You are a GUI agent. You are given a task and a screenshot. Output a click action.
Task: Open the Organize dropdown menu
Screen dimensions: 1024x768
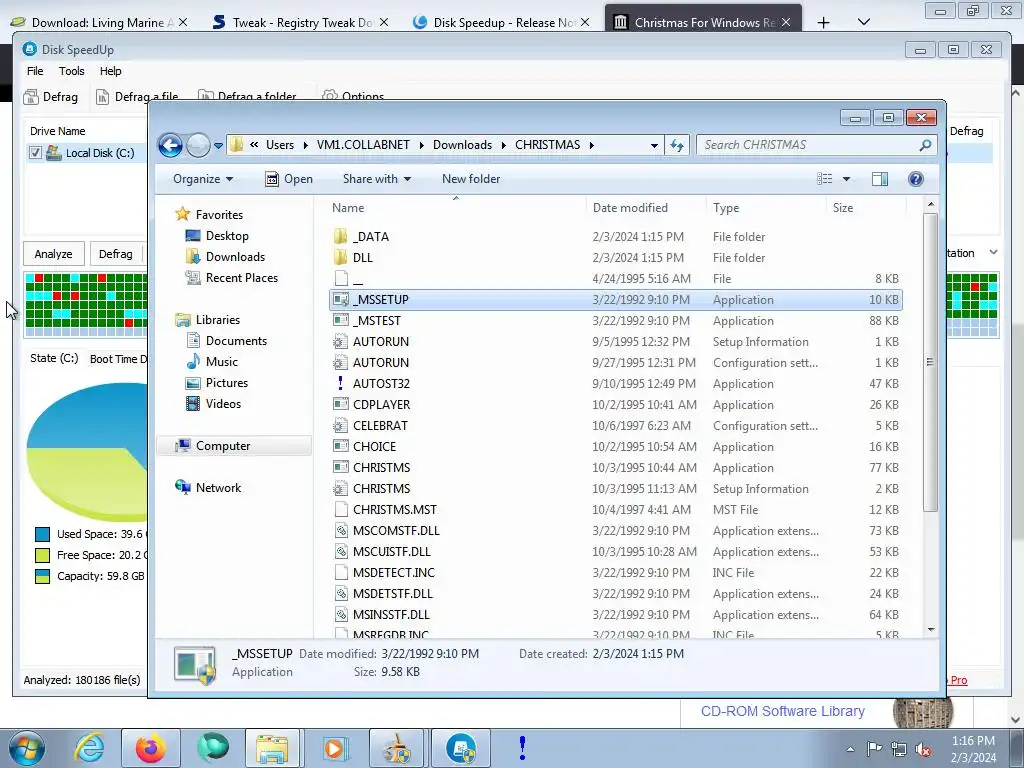coord(203,179)
